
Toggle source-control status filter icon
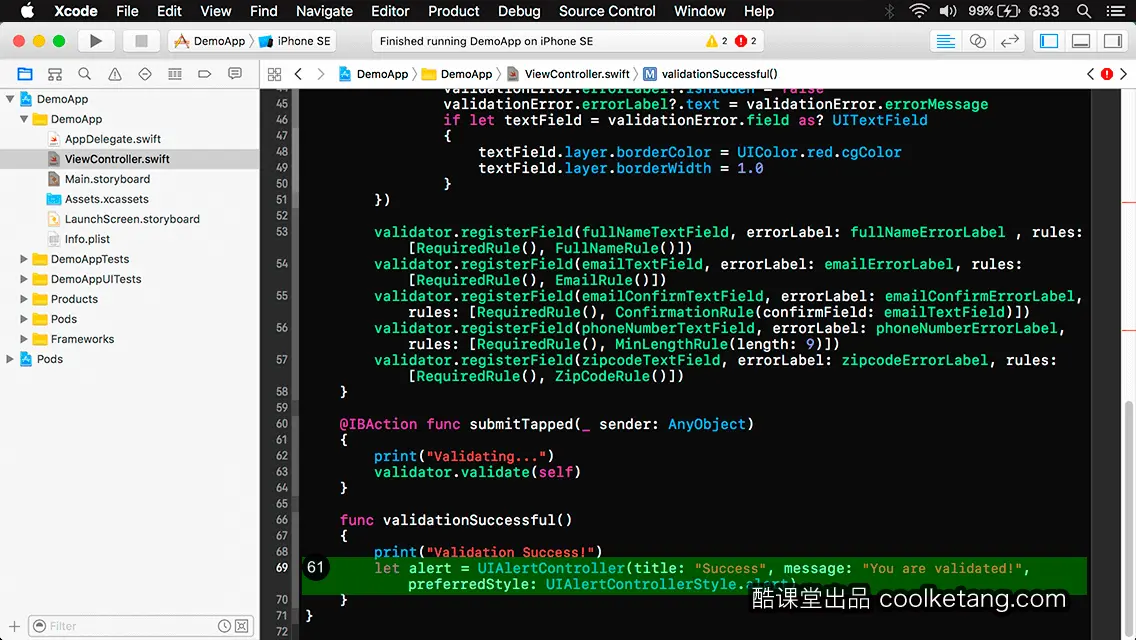coord(242,626)
